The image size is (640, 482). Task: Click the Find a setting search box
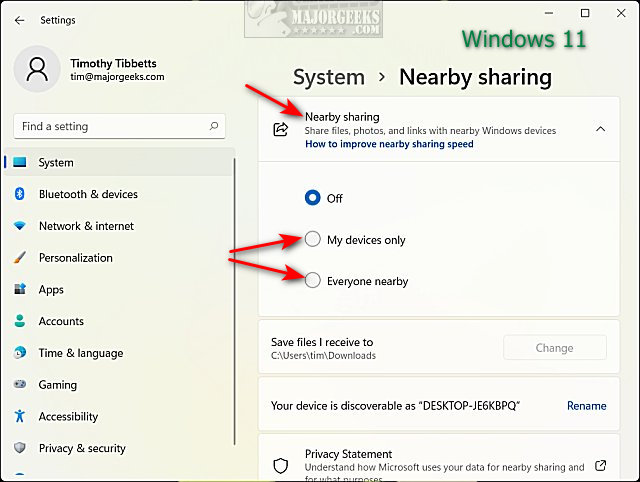coord(119,126)
